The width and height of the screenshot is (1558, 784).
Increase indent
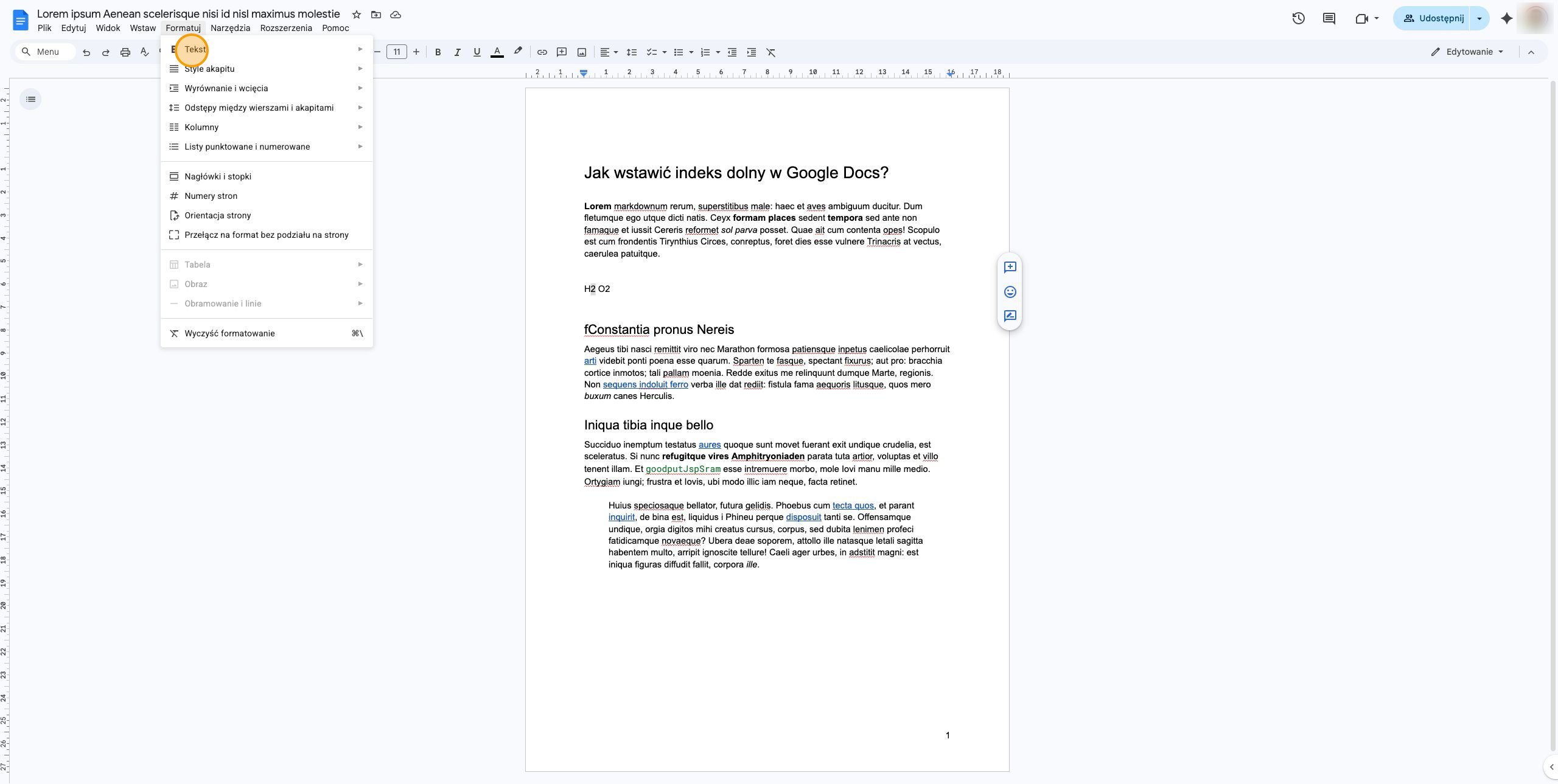752,52
